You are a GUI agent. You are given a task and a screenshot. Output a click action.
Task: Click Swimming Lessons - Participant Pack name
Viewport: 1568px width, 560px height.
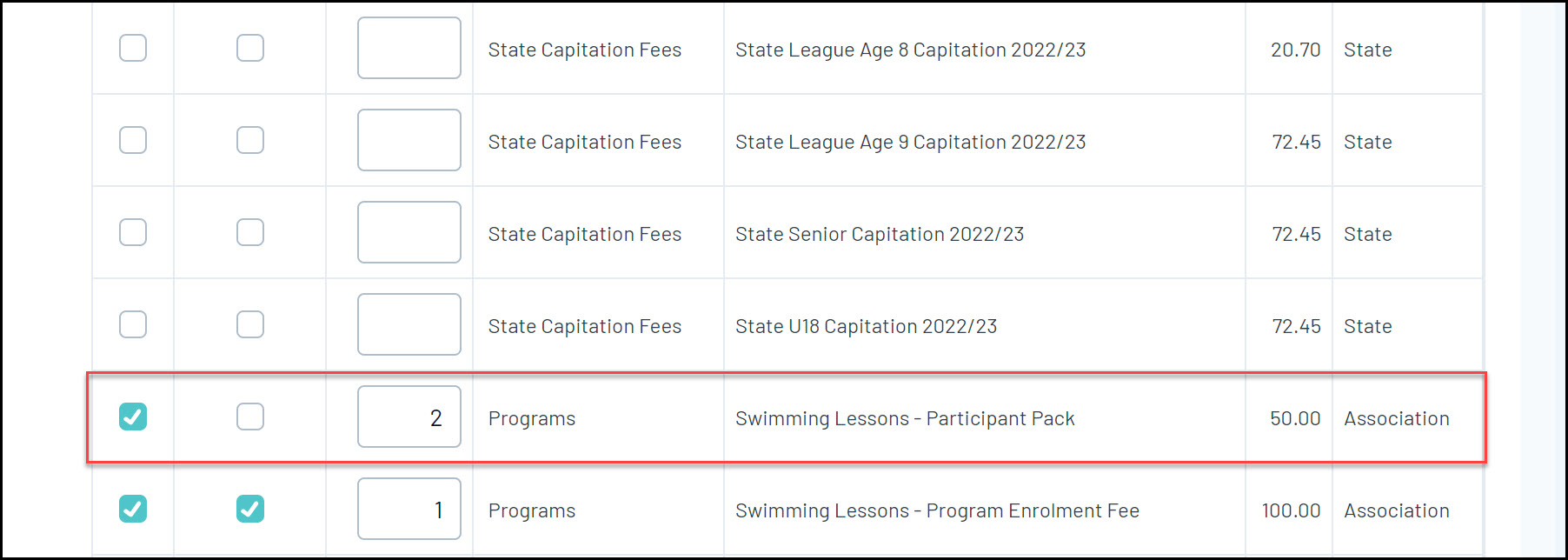tap(905, 419)
